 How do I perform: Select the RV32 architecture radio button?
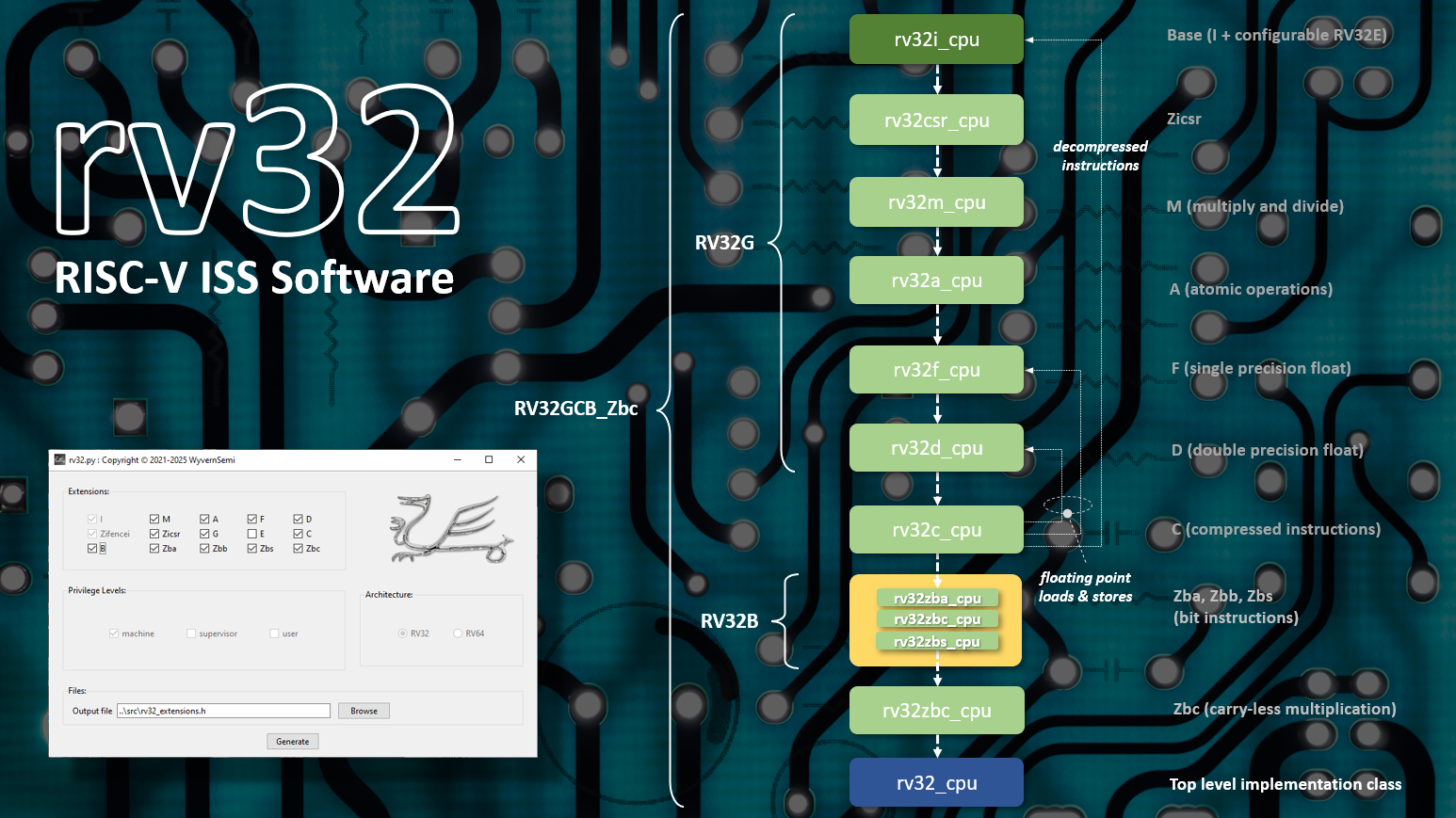(x=403, y=634)
